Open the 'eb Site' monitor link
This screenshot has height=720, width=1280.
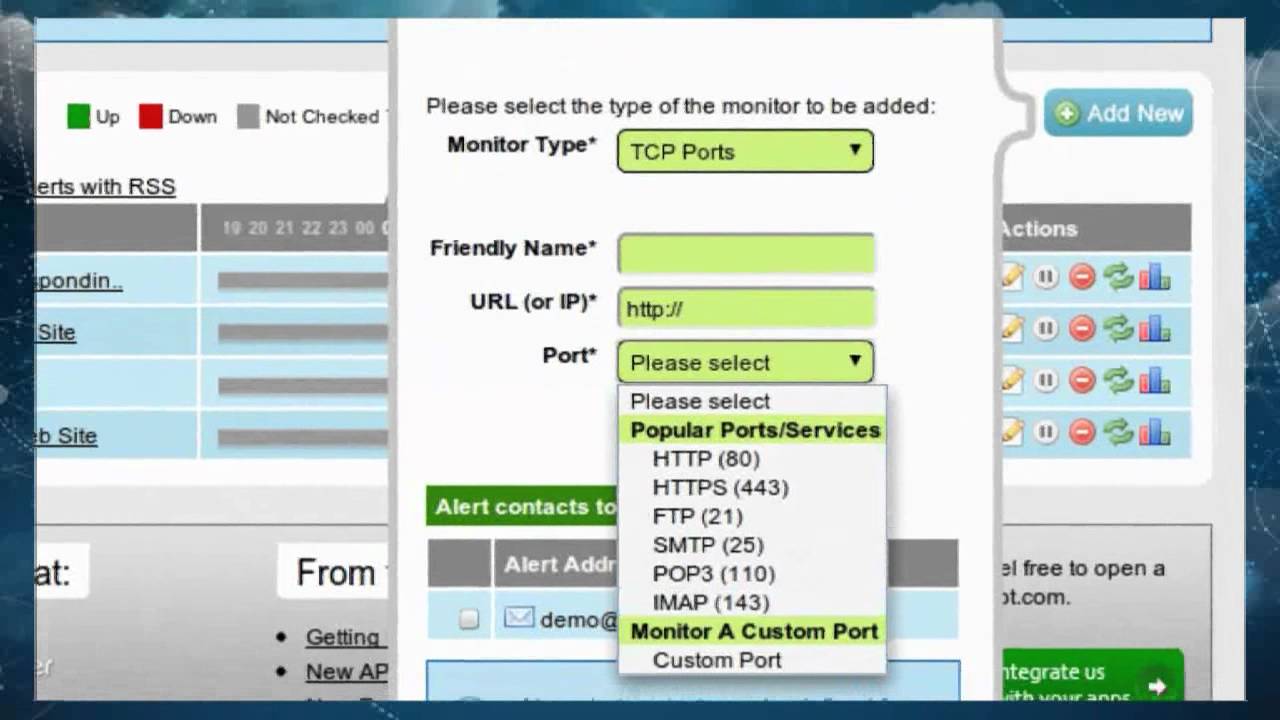(67, 436)
